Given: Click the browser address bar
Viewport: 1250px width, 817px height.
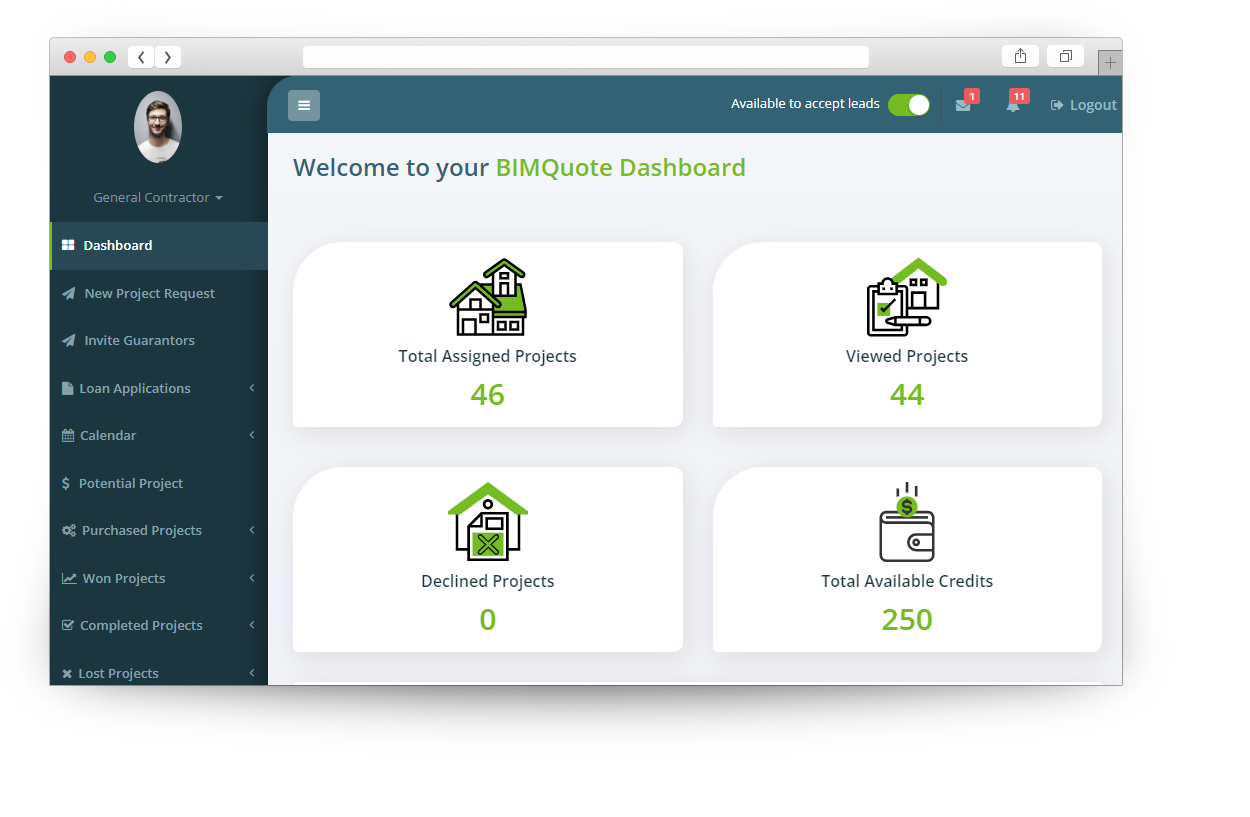Looking at the screenshot, I should 586,57.
